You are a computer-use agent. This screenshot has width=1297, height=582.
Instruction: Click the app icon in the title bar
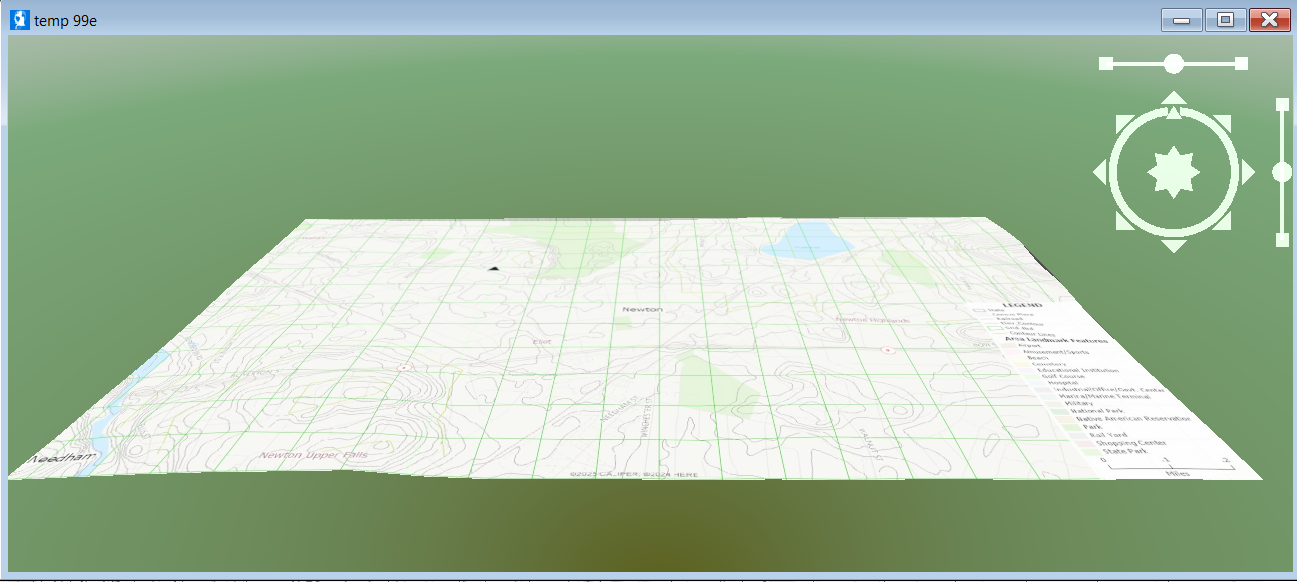[20, 19]
